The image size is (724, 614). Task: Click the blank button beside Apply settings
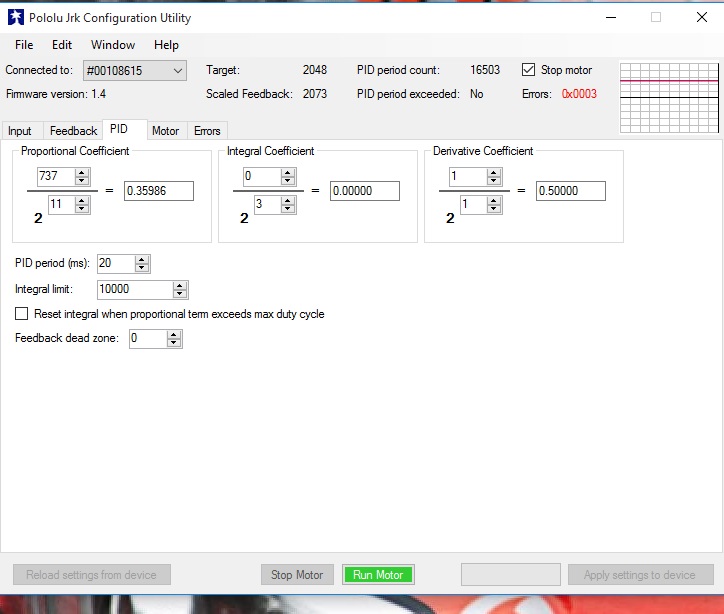coord(511,575)
